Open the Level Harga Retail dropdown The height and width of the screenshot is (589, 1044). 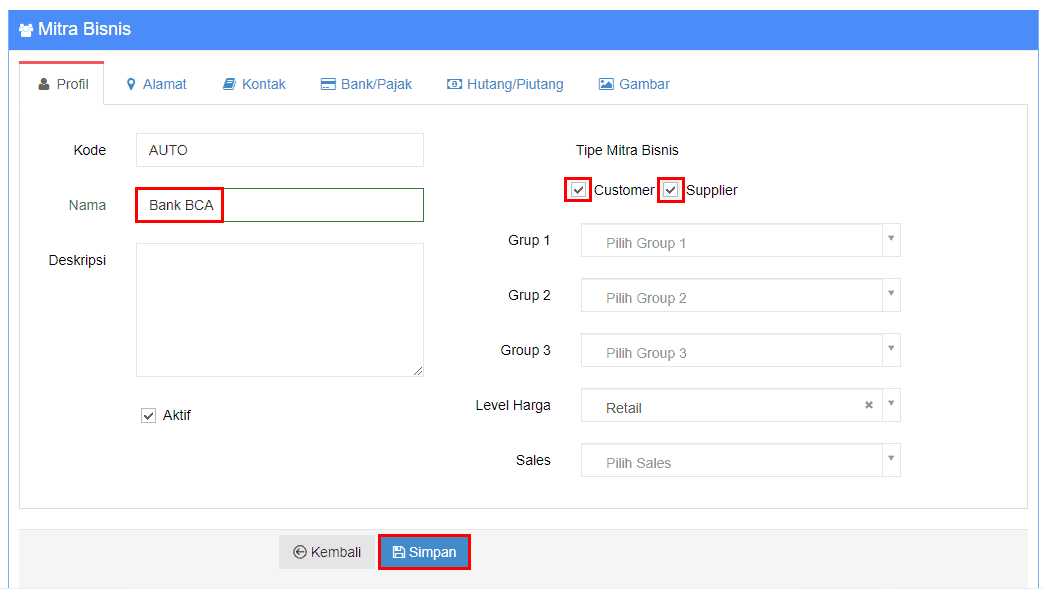(x=740, y=405)
